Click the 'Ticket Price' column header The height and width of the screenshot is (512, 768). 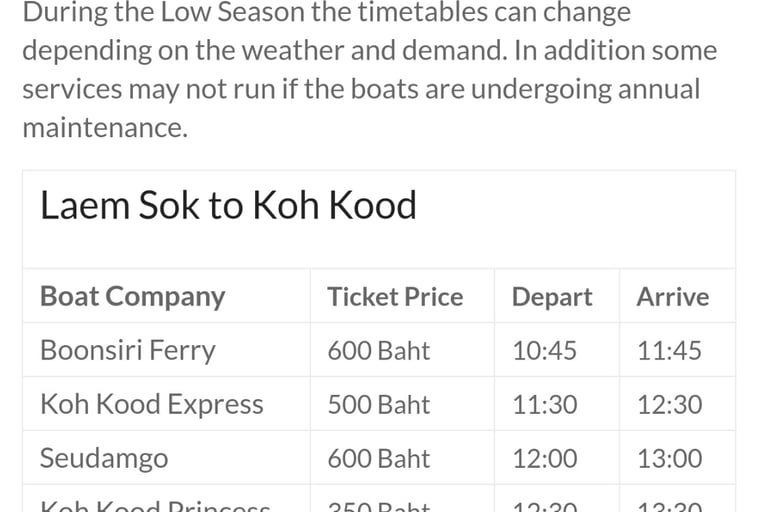click(x=395, y=297)
